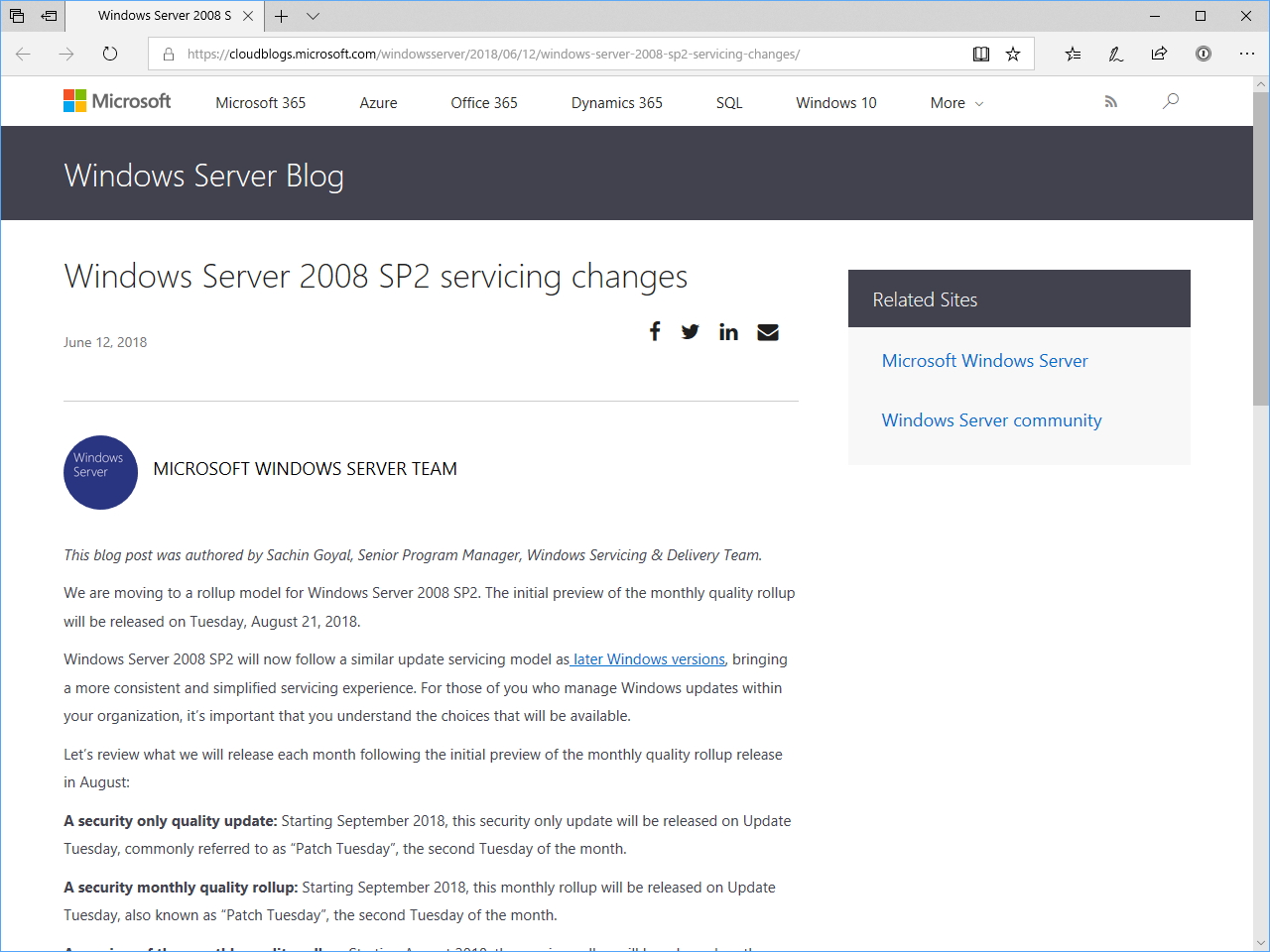Share the article via the LinkedIn icon

(728, 331)
